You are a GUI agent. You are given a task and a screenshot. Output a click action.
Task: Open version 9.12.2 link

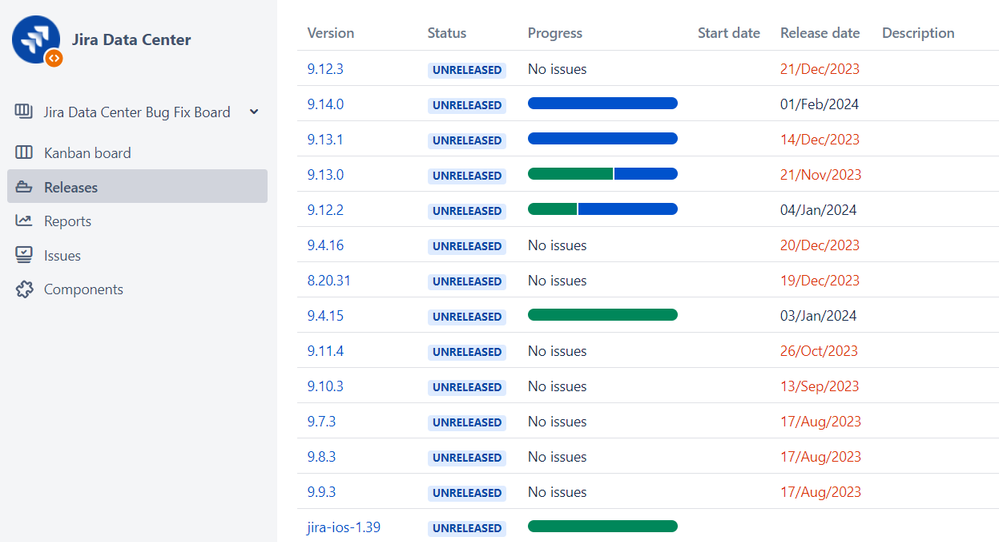pos(325,210)
